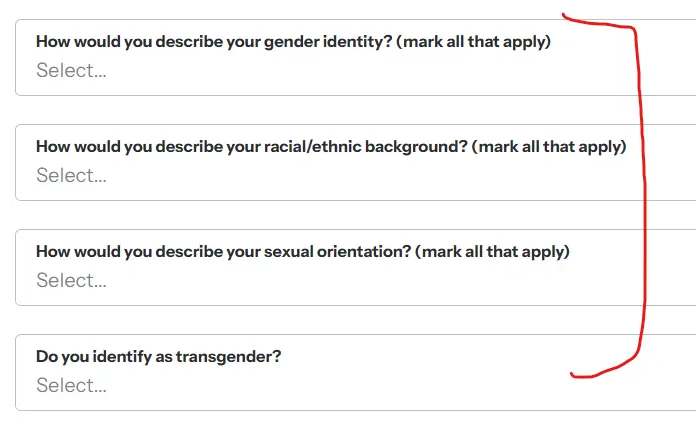Click the words 'racial/ethnic background?' in second question
This screenshot has height=434, width=696.
tap(366, 147)
